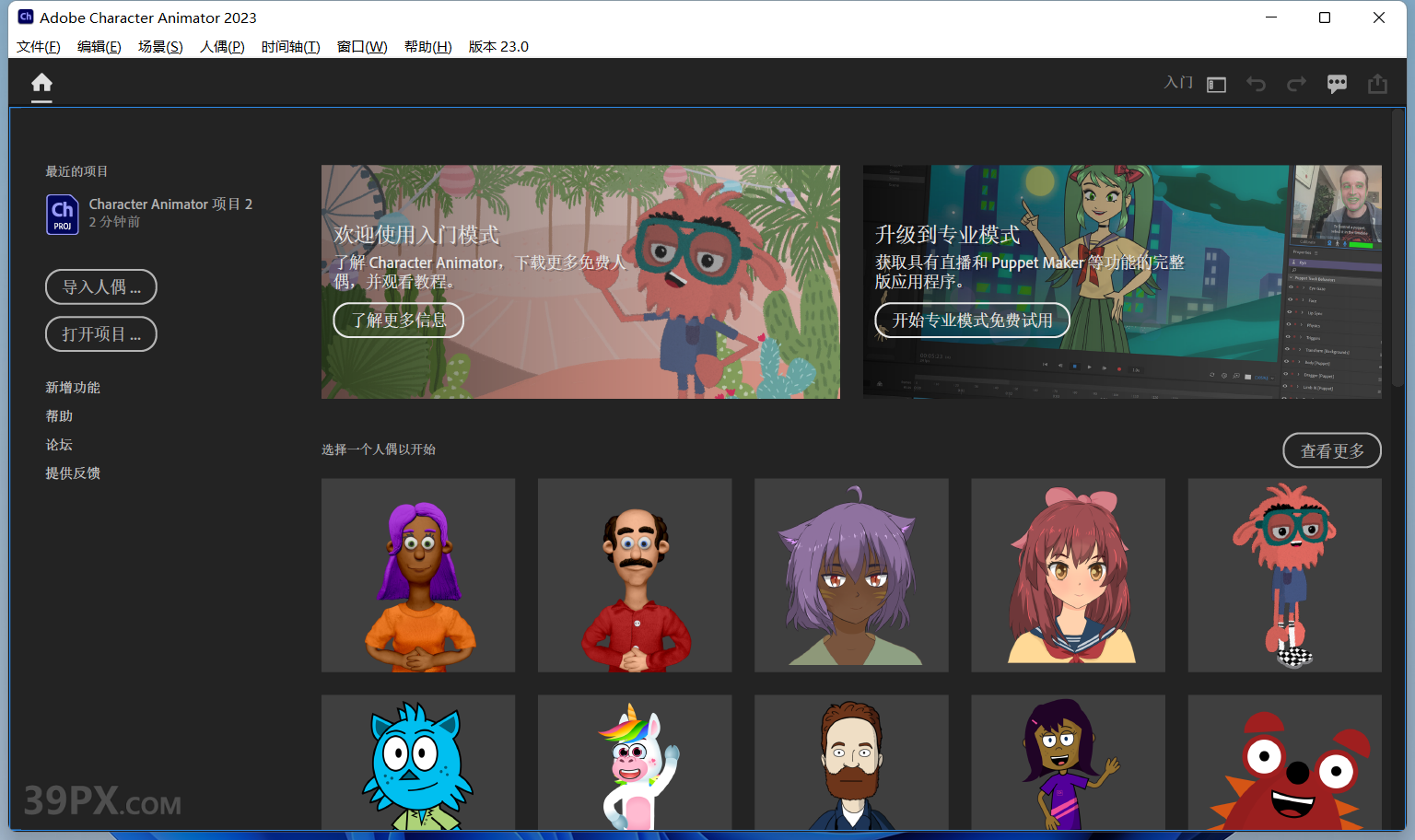The height and width of the screenshot is (840, 1415).
Task: Maximize the Character Animator window
Action: pyautogui.click(x=1325, y=17)
